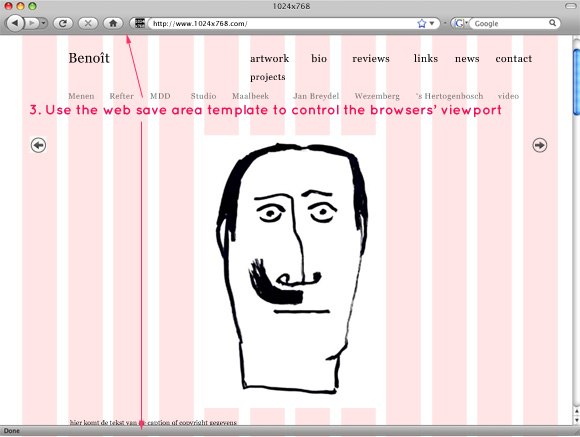Open the Menen project link
The image size is (580, 437).
[81, 96]
